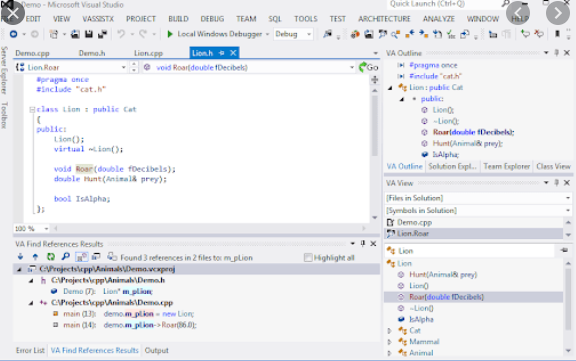Click the green Go button
The height and width of the screenshot is (361, 576).
click(368, 67)
